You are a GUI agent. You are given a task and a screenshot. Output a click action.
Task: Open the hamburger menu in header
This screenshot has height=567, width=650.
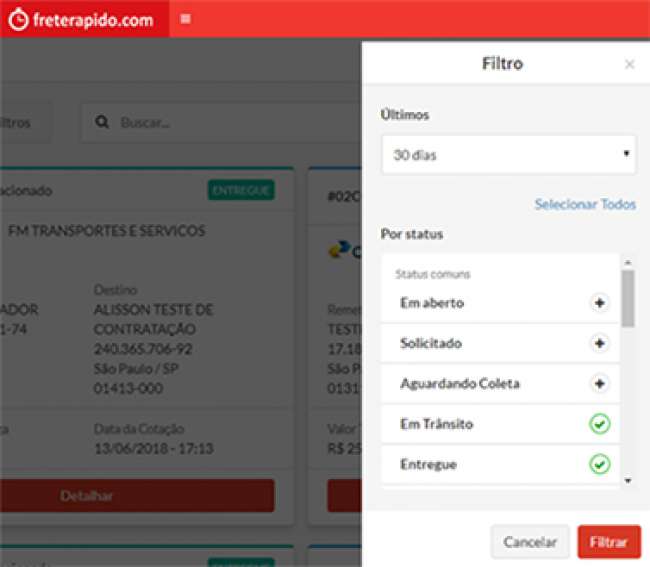pyautogui.click(x=186, y=18)
